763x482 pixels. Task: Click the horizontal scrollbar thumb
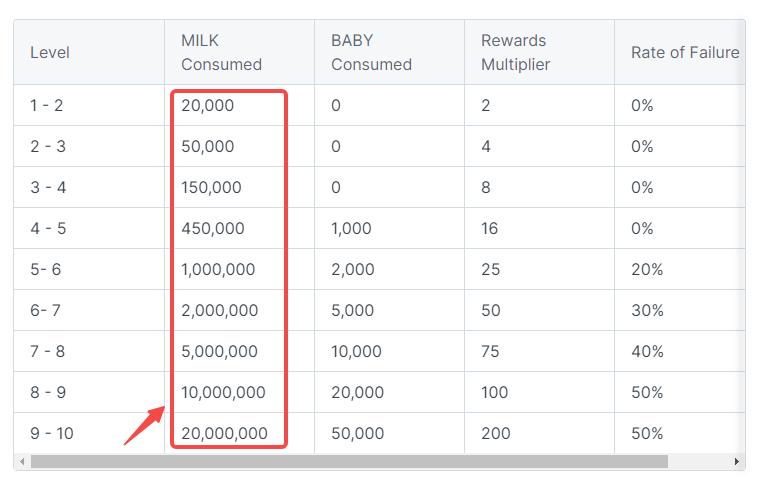(348, 462)
